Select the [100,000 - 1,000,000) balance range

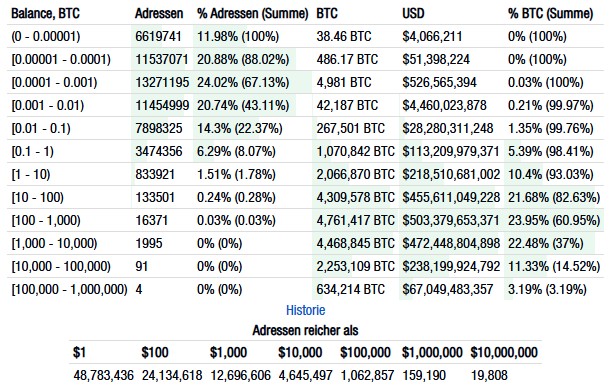pos(69,289)
